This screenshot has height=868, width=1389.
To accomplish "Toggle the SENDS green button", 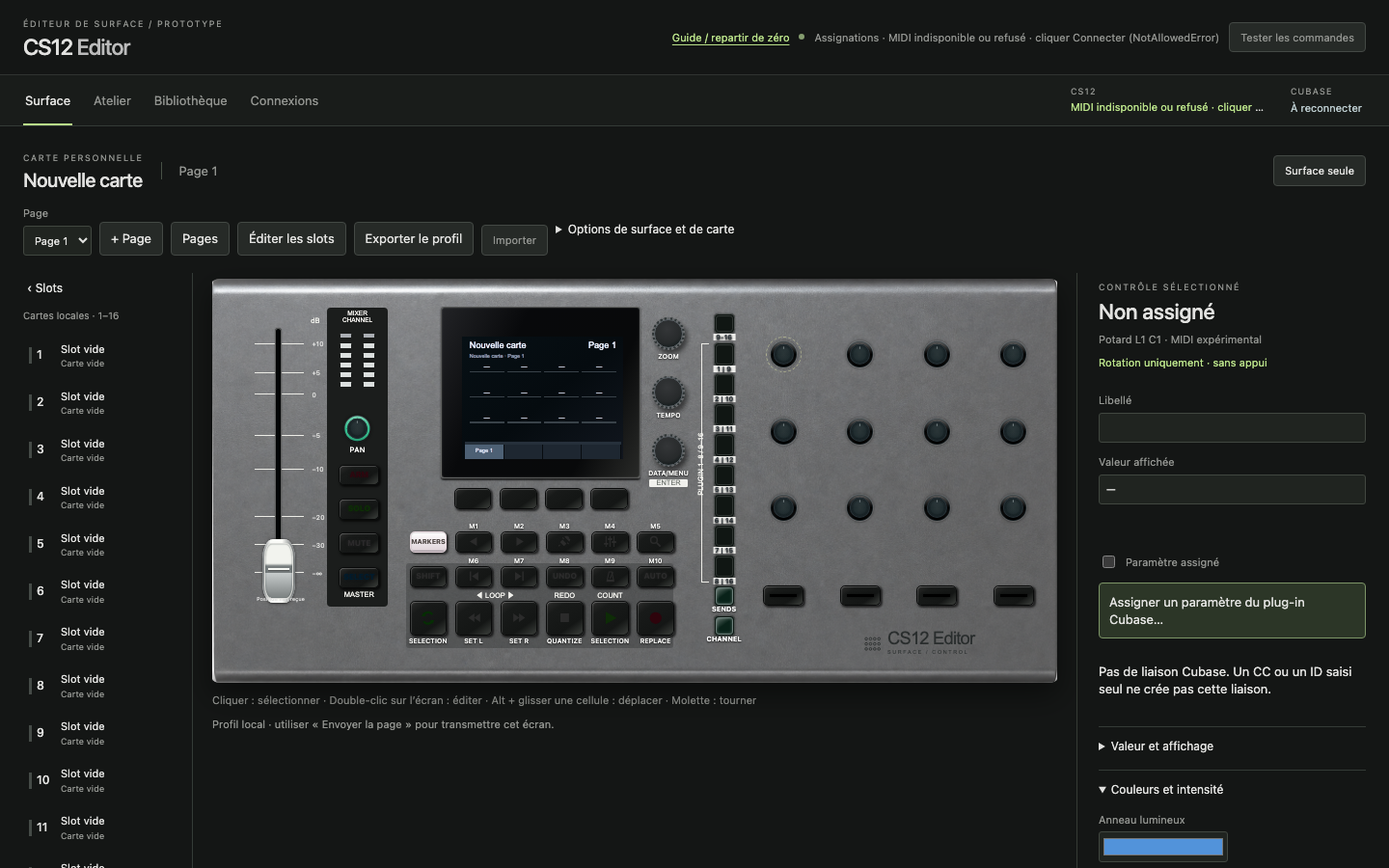I will [723, 596].
